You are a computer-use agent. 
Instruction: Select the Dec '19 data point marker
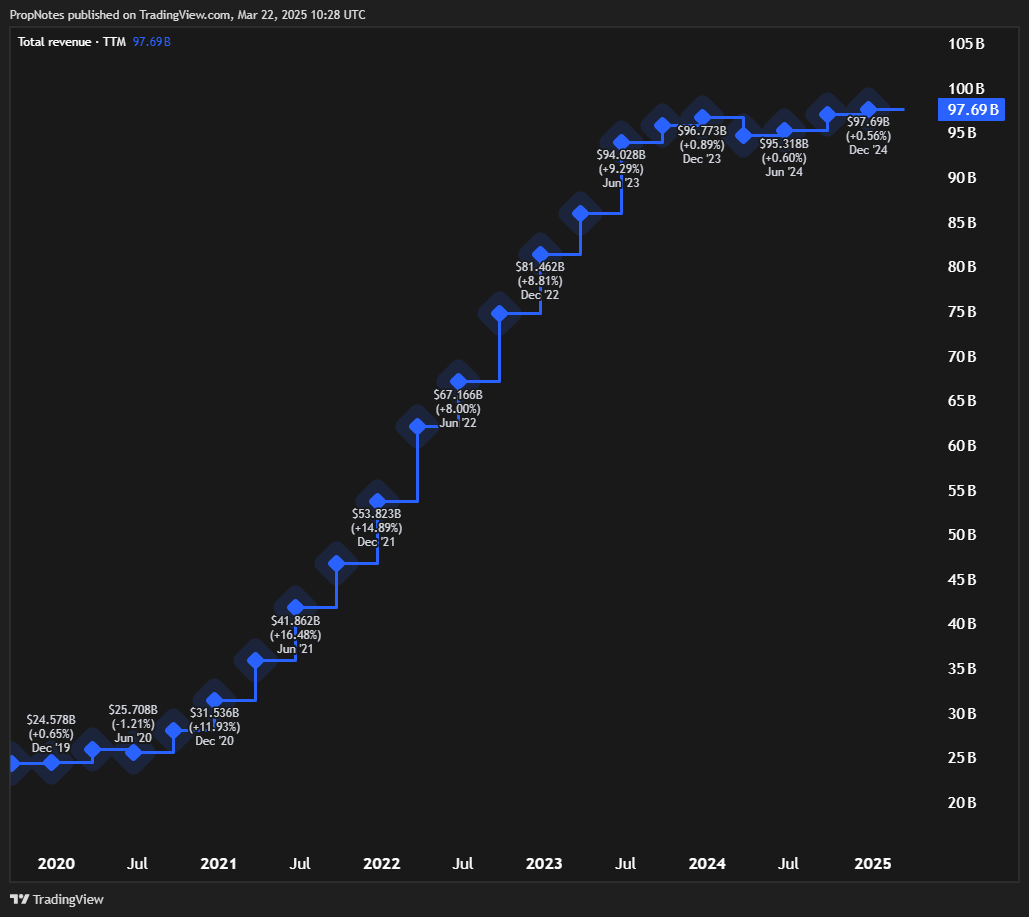pyautogui.click(x=50, y=762)
